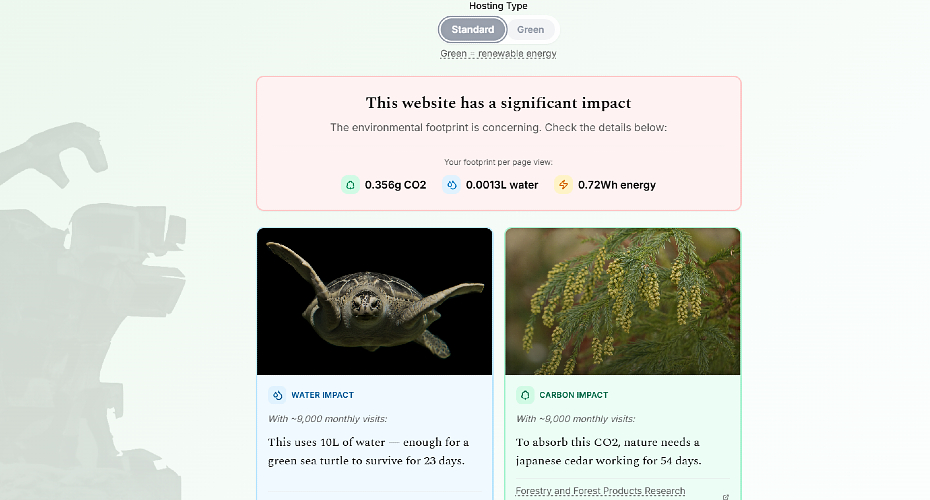The height and width of the screenshot is (500, 930).
Task: Open the external link icon in carbon card
Action: [725, 496]
